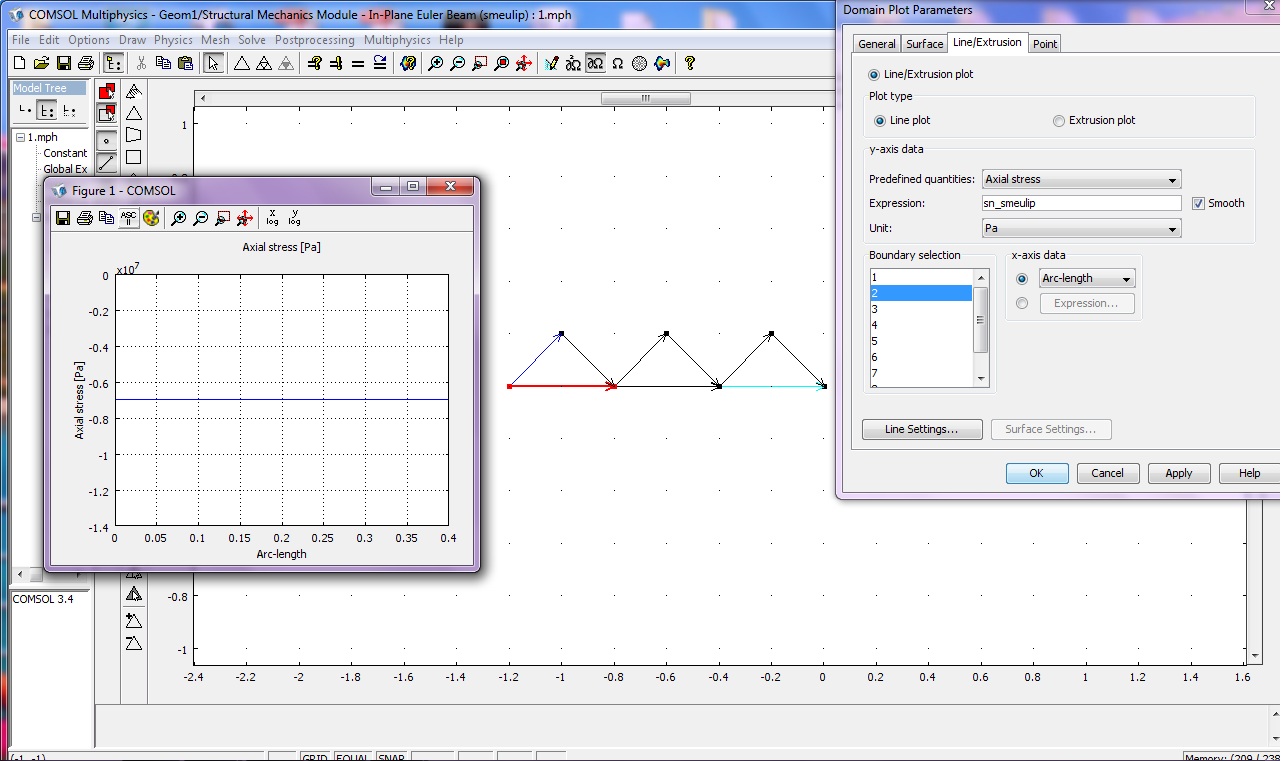Click the omega Subdomain Mode icon
This screenshot has width=1283, height=761.
click(617, 63)
